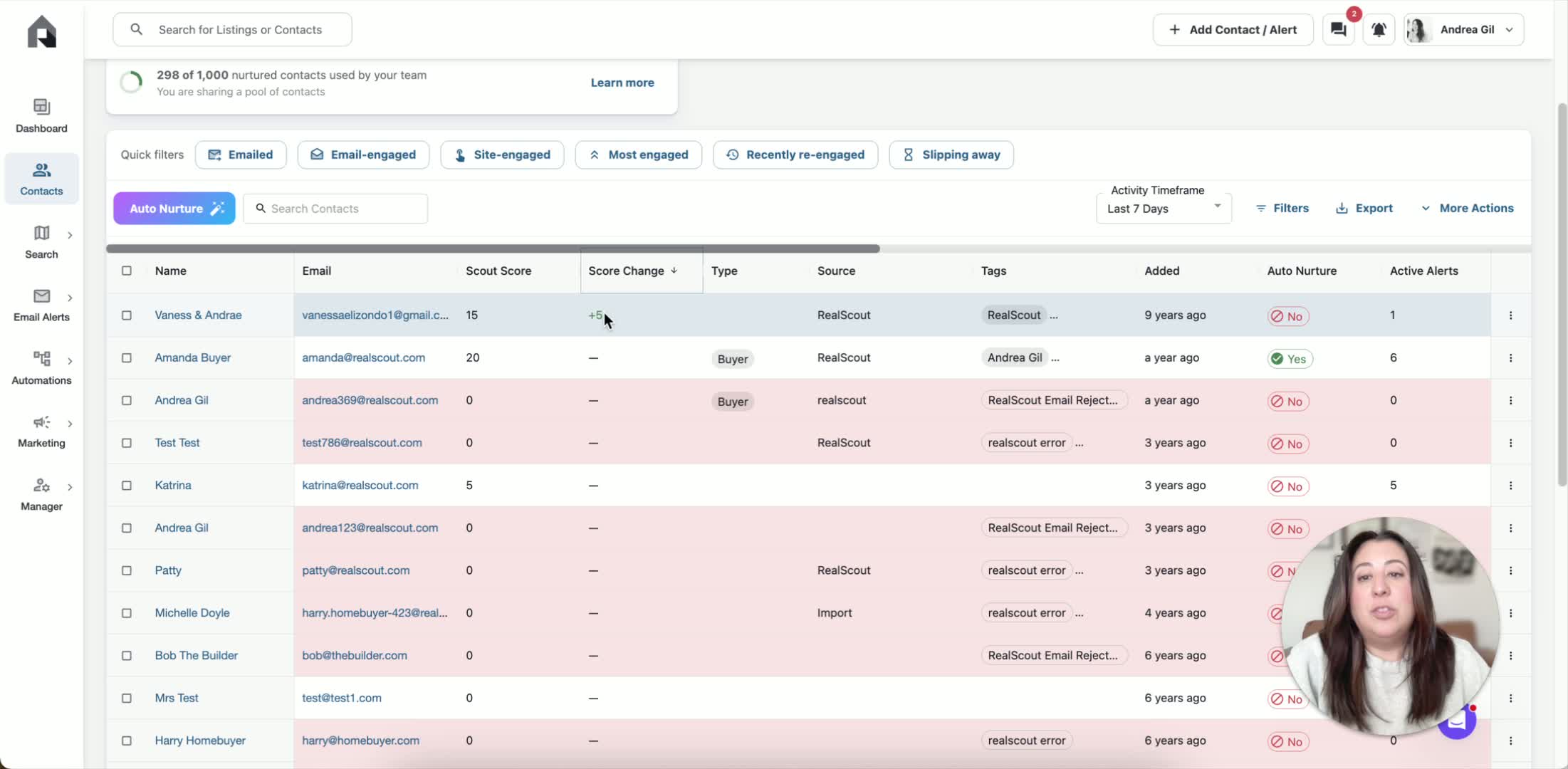Expand the More Actions menu
This screenshot has height=769, width=1568.
point(1468,208)
